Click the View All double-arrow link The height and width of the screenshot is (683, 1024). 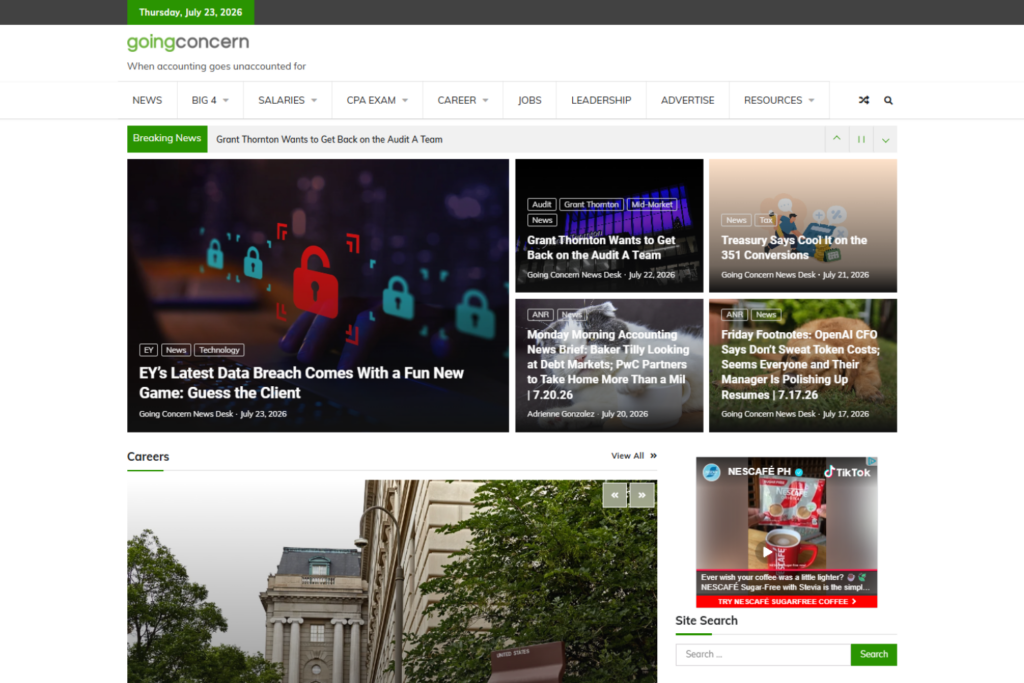(633, 456)
